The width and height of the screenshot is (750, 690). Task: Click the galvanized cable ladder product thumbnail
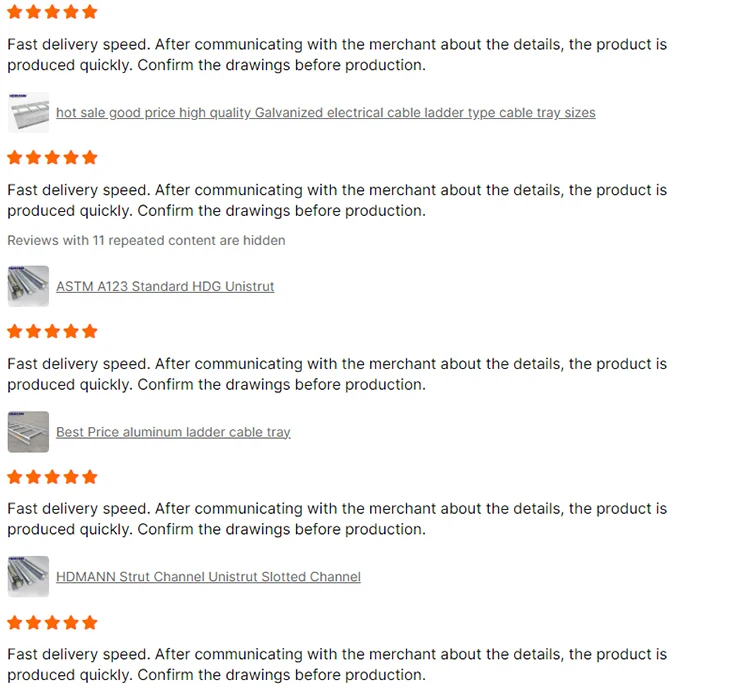[x=28, y=112]
